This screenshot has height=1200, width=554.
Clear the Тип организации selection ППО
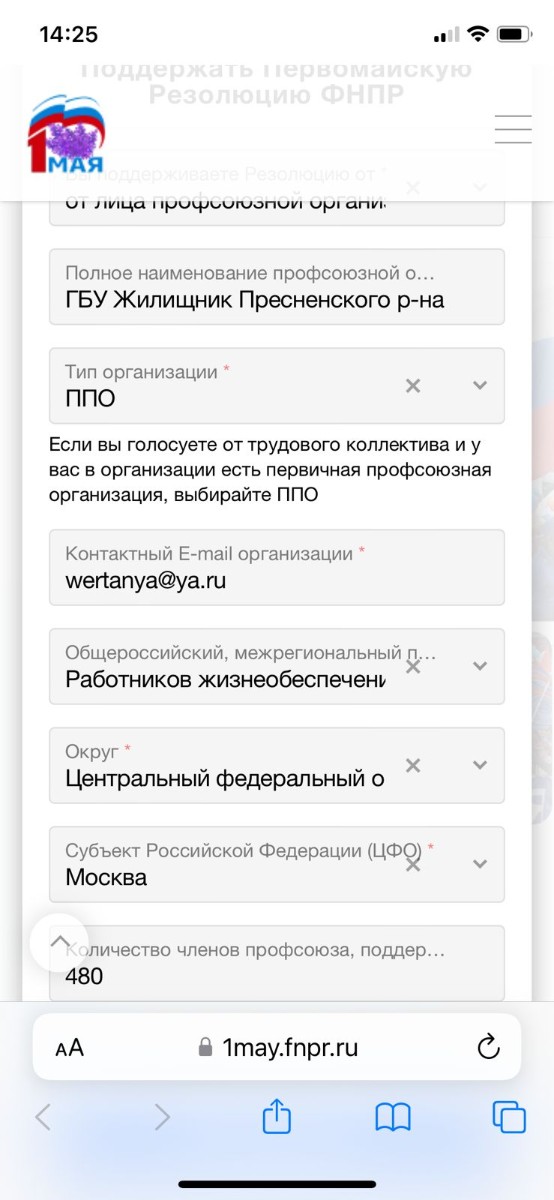413,386
